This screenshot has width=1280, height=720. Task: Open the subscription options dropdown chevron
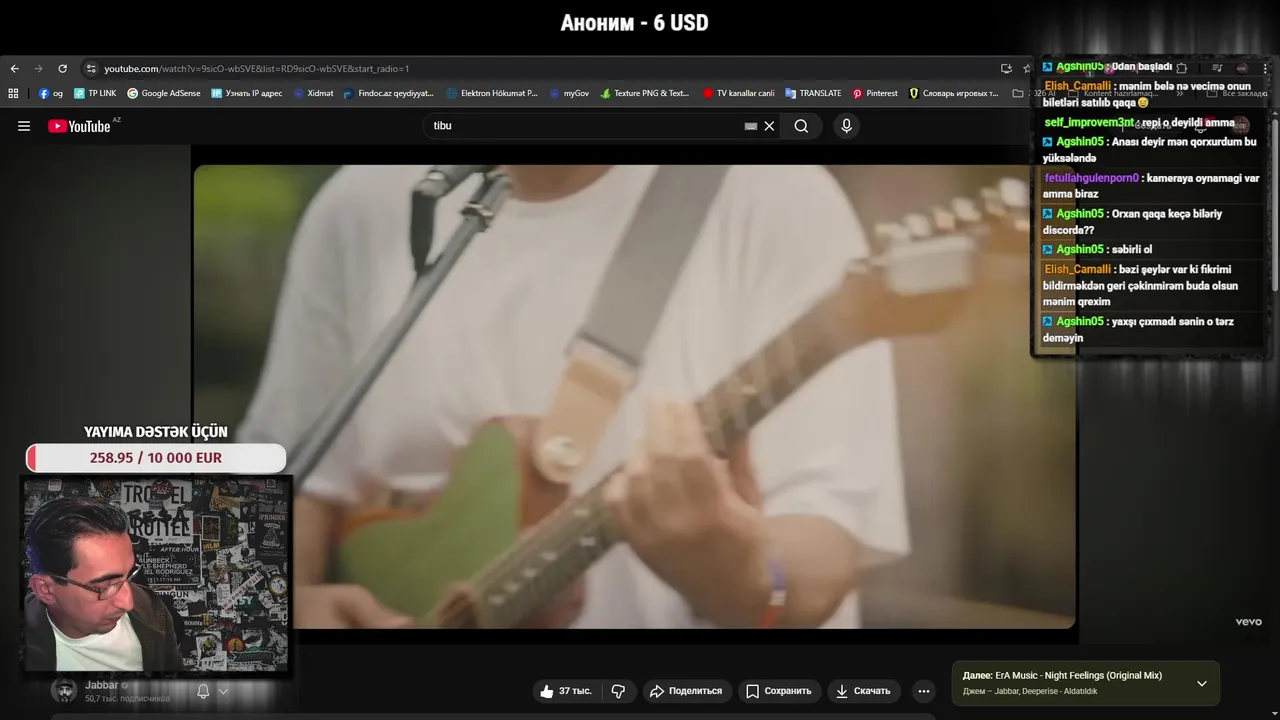coord(223,691)
